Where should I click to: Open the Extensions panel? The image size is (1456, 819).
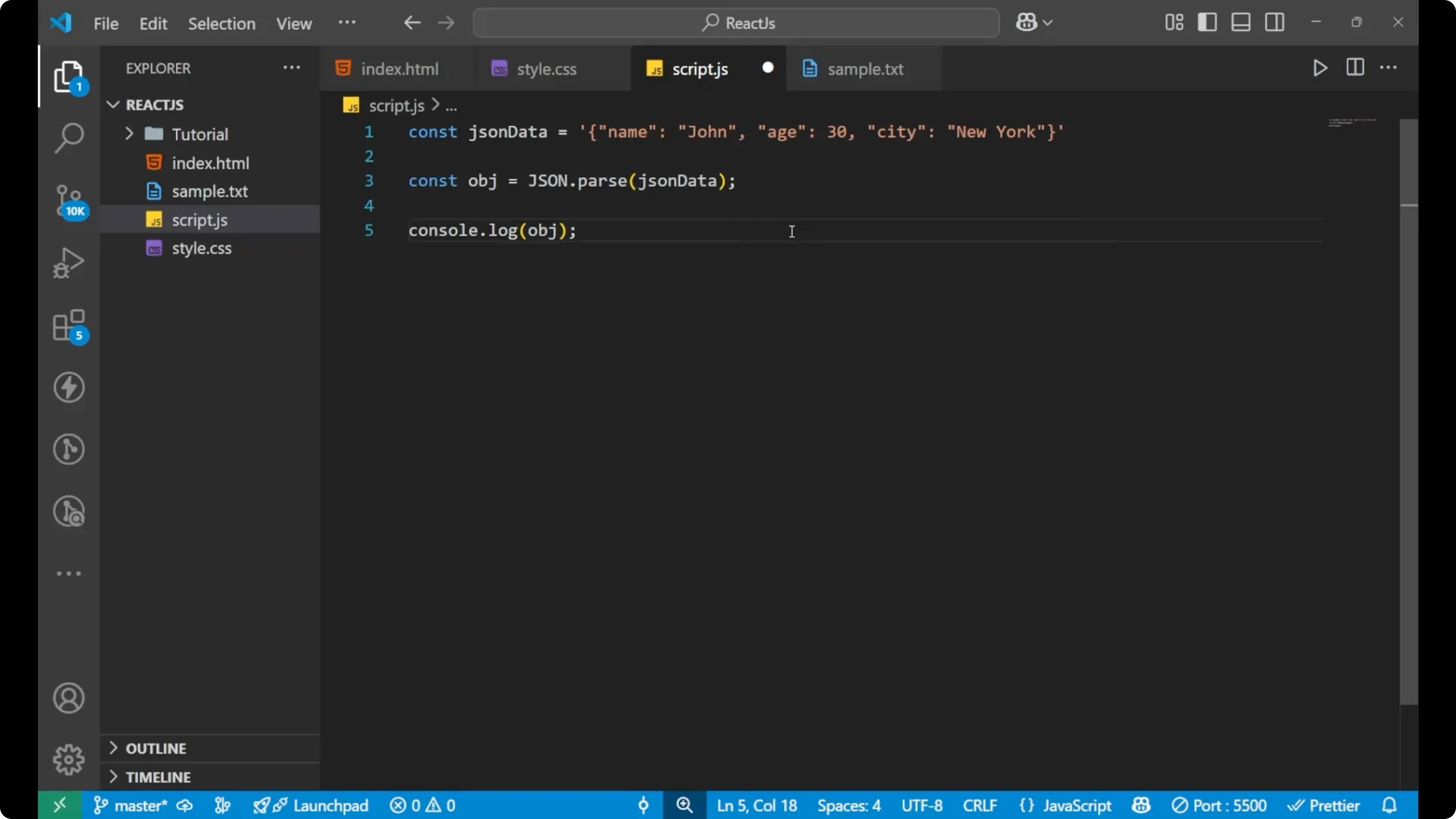click(x=69, y=326)
